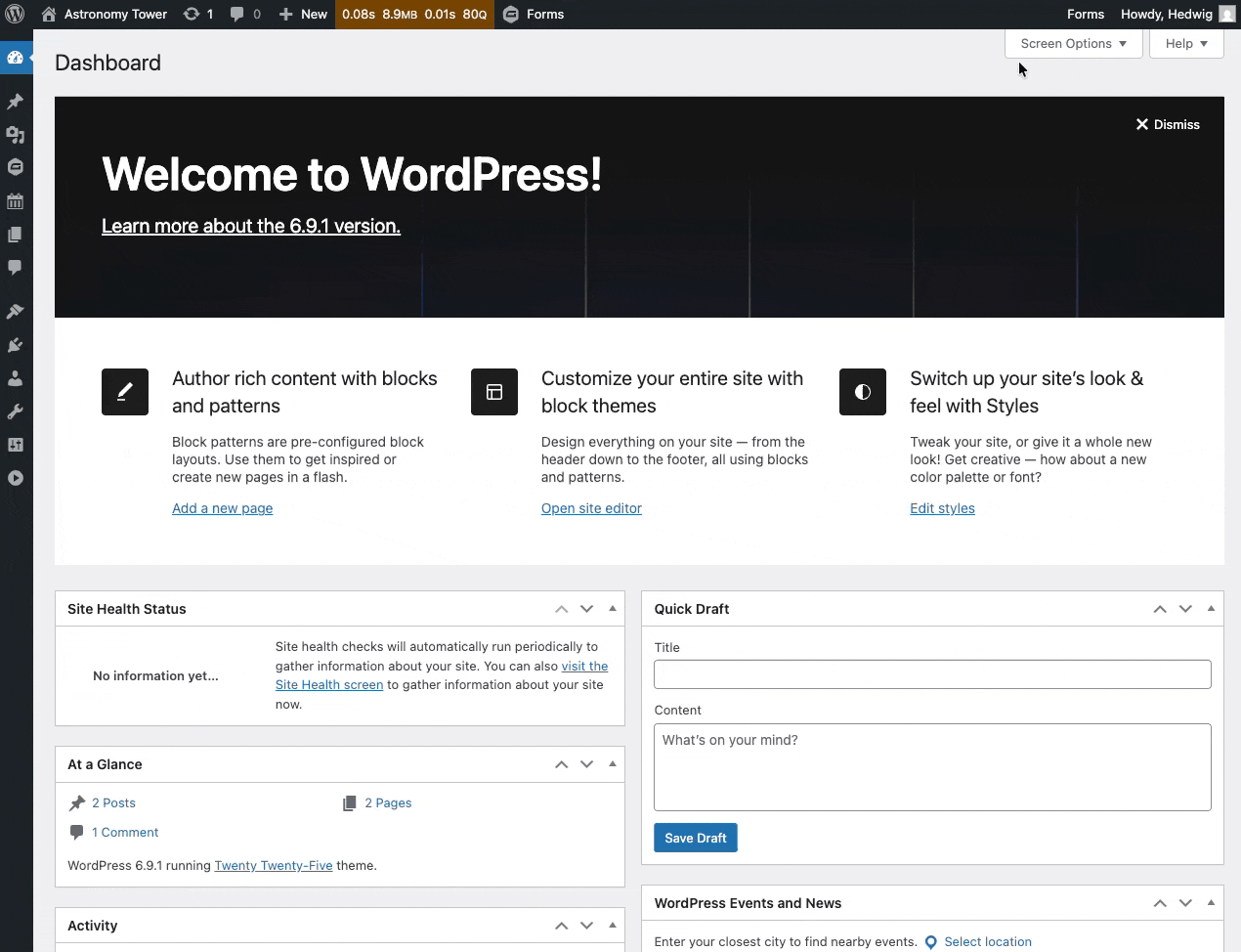This screenshot has width=1241, height=952.
Task: Click the Save Draft button
Action: [x=695, y=838]
